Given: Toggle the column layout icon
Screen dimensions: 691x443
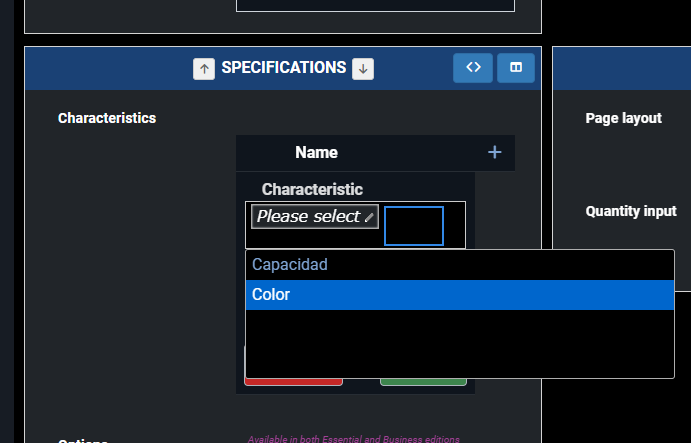Looking at the screenshot, I should coord(516,67).
